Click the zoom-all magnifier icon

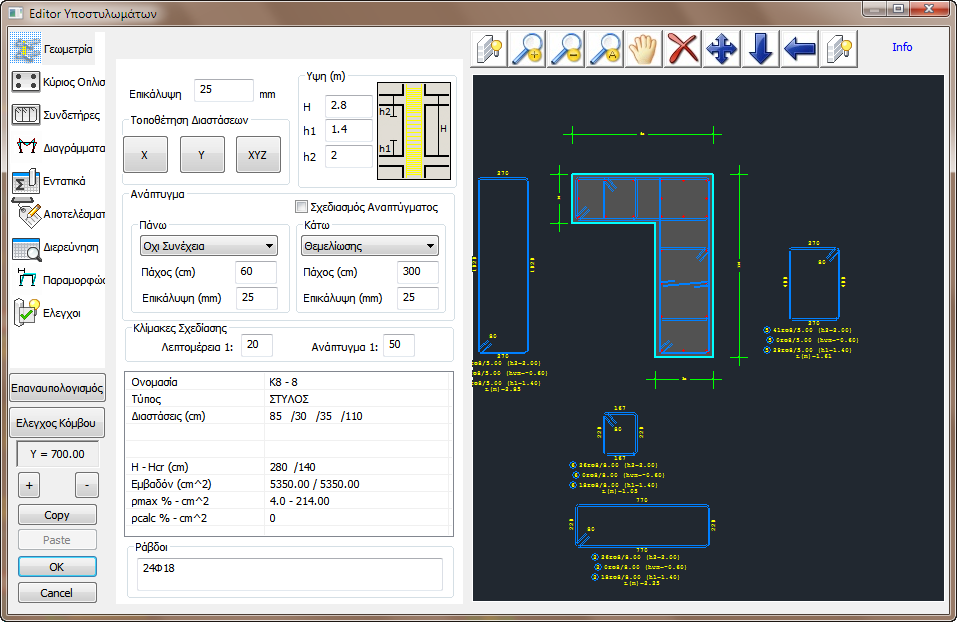605,48
